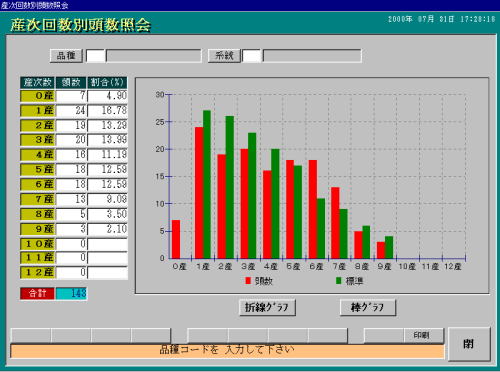Select the 8産 row label
The width and height of the screenshot is (500, 372).
point(38,214)
